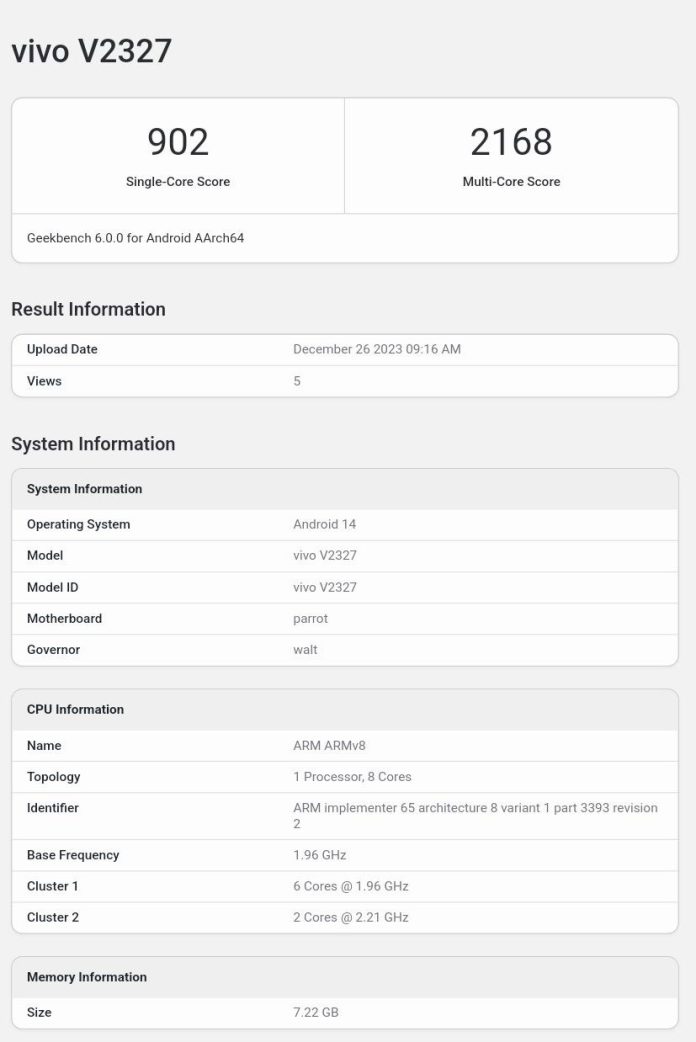Click the System Information table header

345,489
